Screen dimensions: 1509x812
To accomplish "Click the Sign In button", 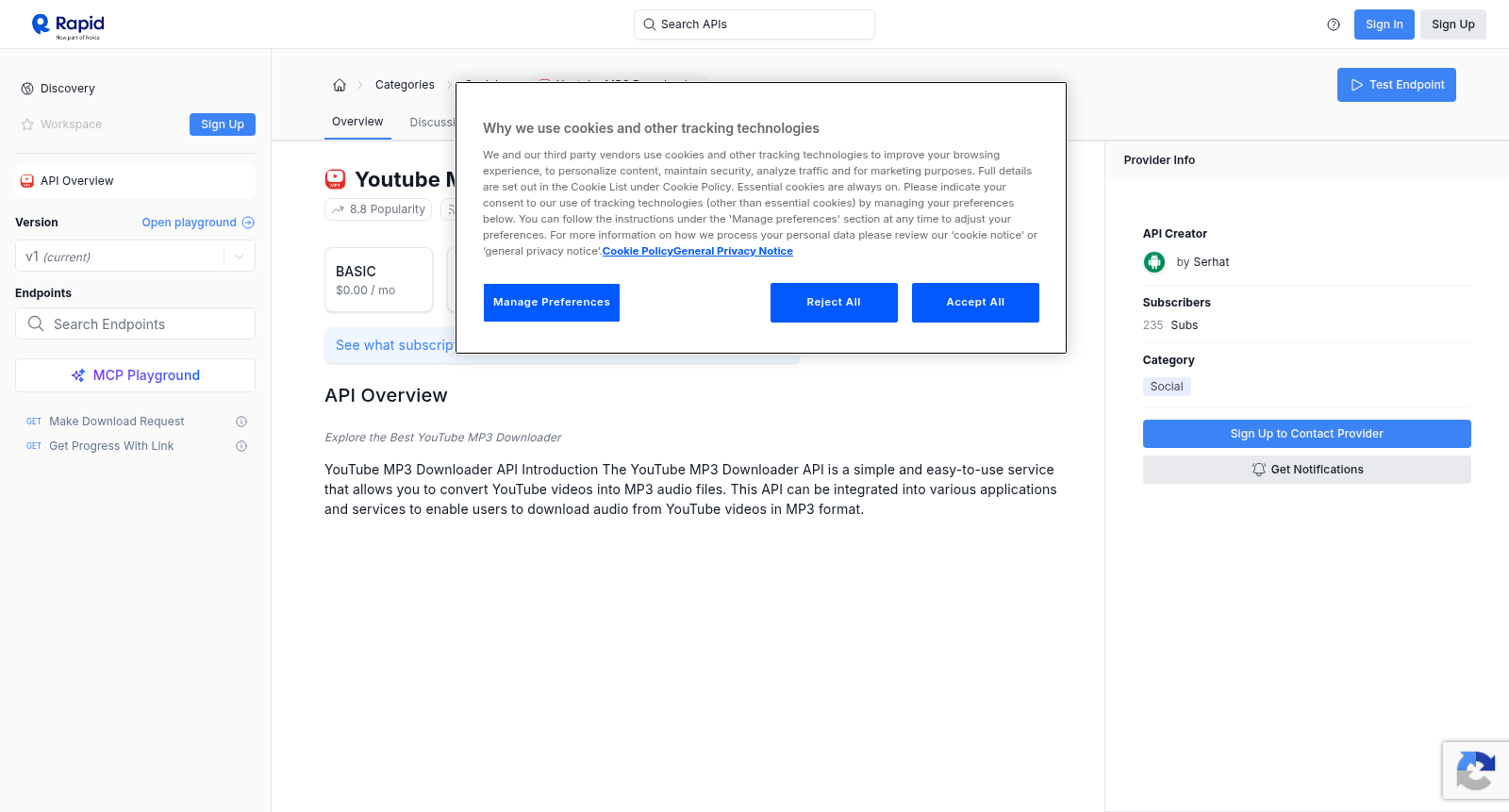I will tap(1384, 25).
